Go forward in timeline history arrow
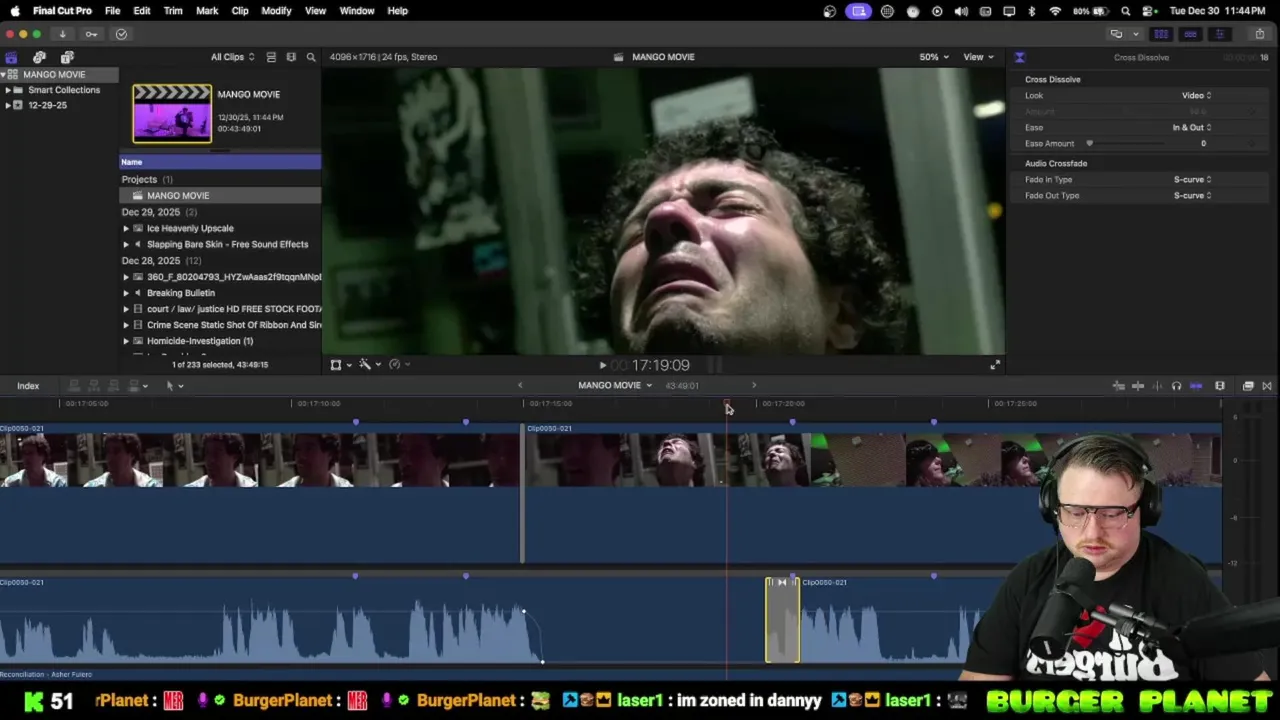 point(754,386)
